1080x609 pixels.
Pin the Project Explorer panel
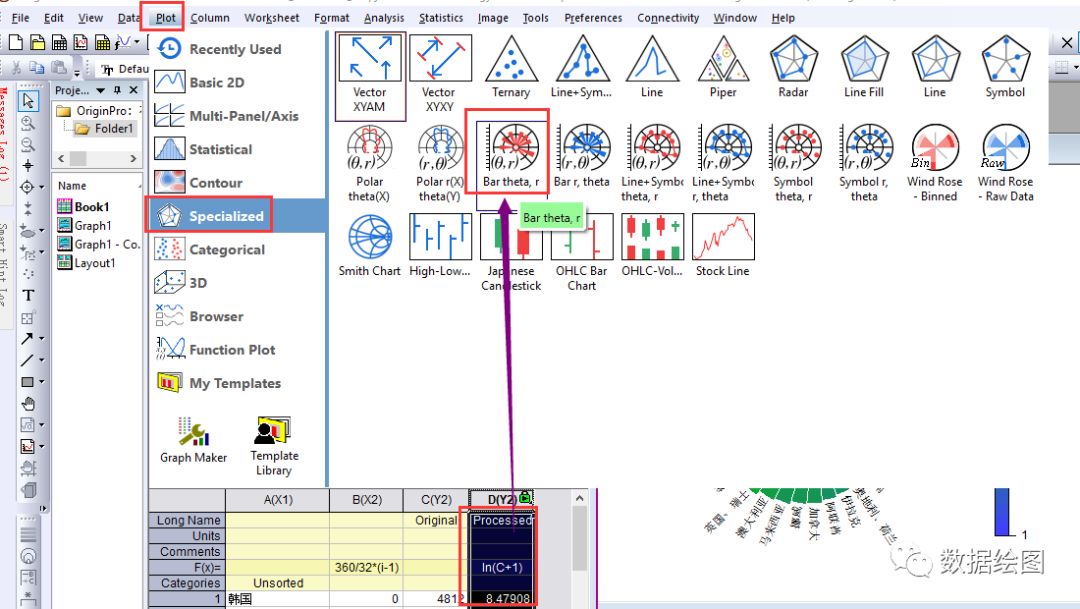point(117,90)
